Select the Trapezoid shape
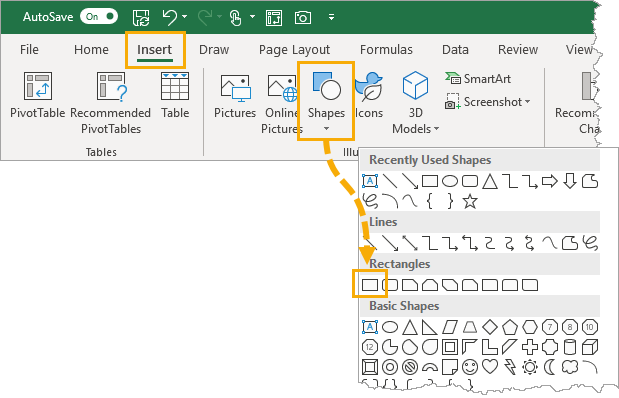This screenshot has width=619, height=398. click(470, 327)
